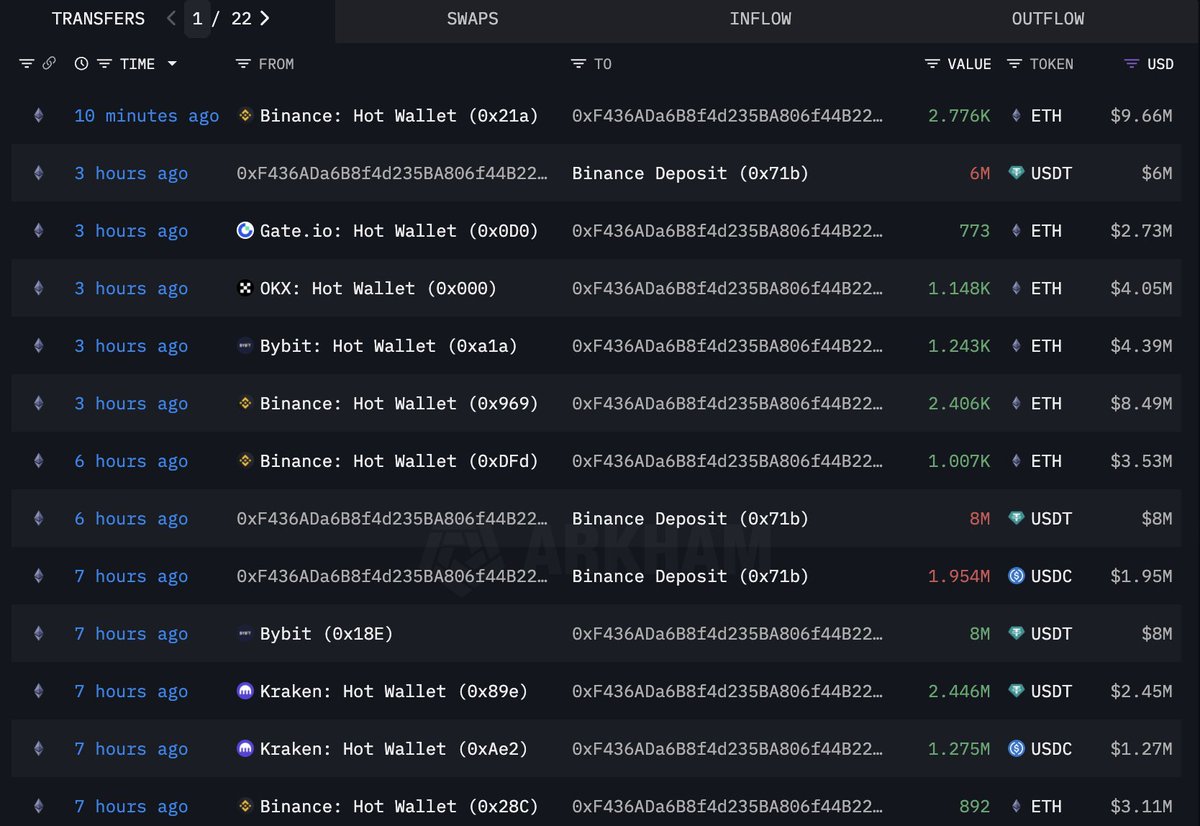Open Binance Deposit (0x71b) in 1.954M row
Screen dimensions: 1200x826
pyautogui.click(x=690, y=577)
